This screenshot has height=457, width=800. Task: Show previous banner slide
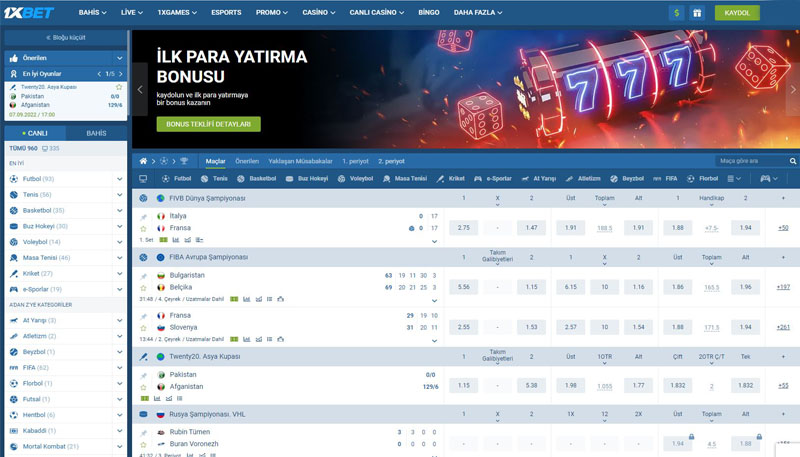(x=140, y=89)
